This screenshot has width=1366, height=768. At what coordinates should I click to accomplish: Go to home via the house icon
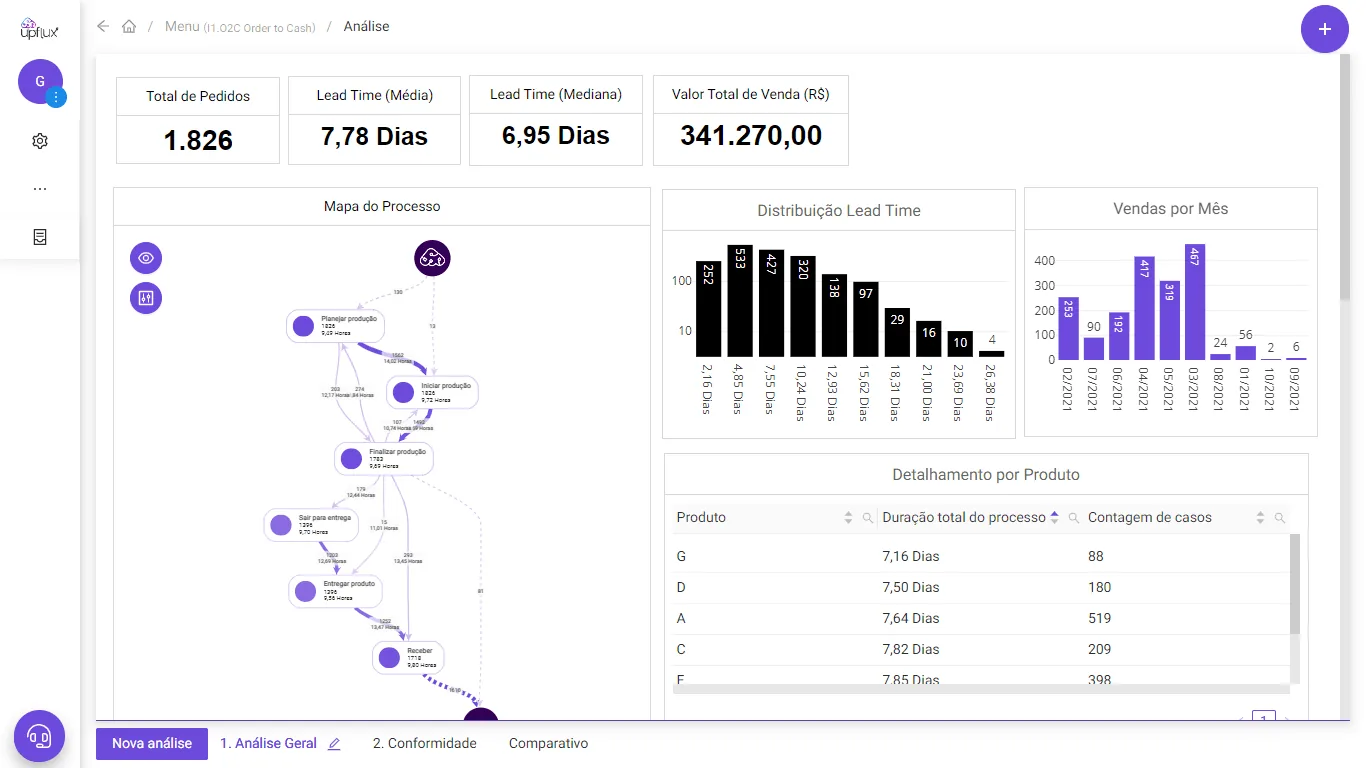129,27
